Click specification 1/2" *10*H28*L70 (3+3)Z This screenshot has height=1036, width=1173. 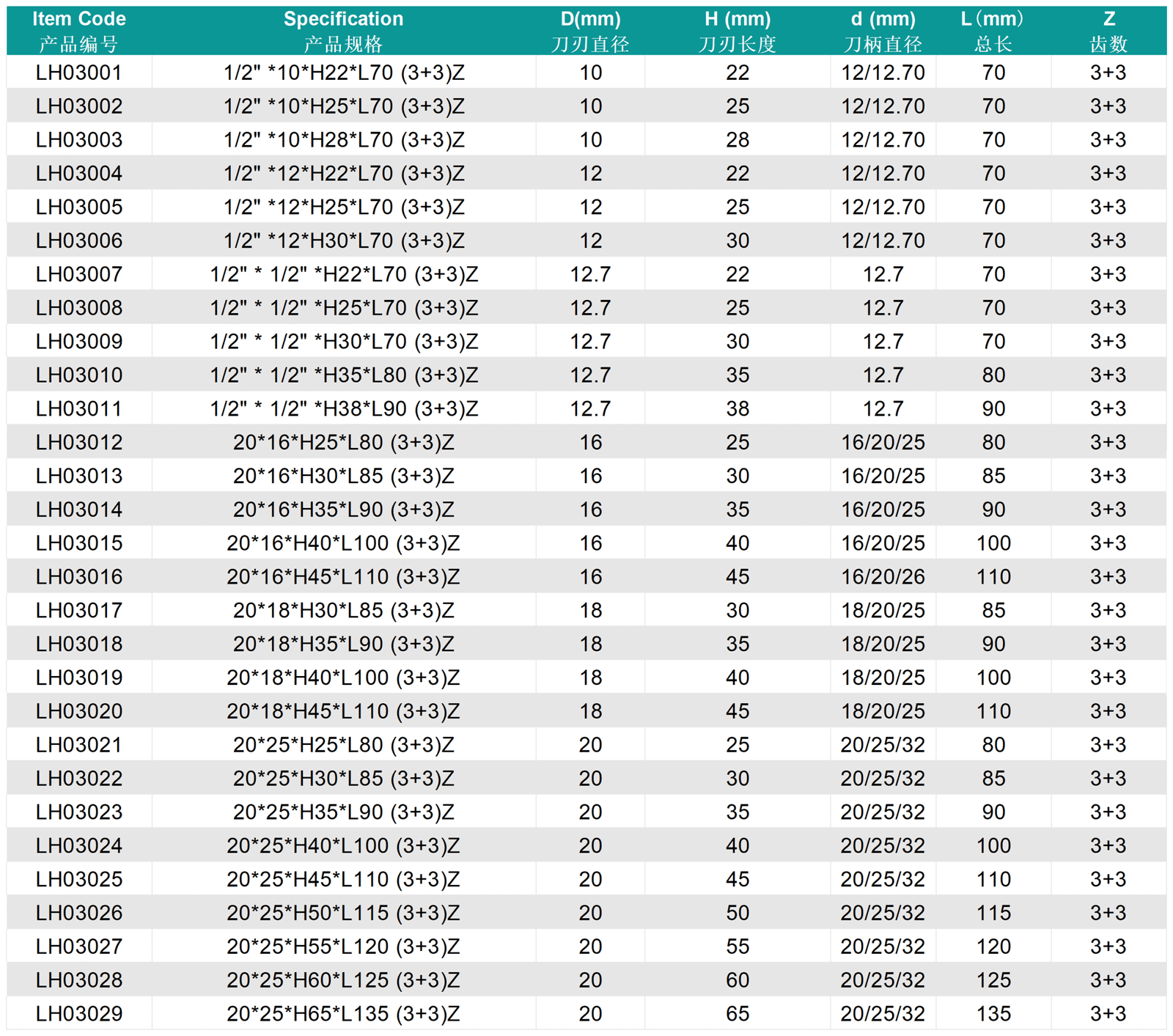click(344, 140)
